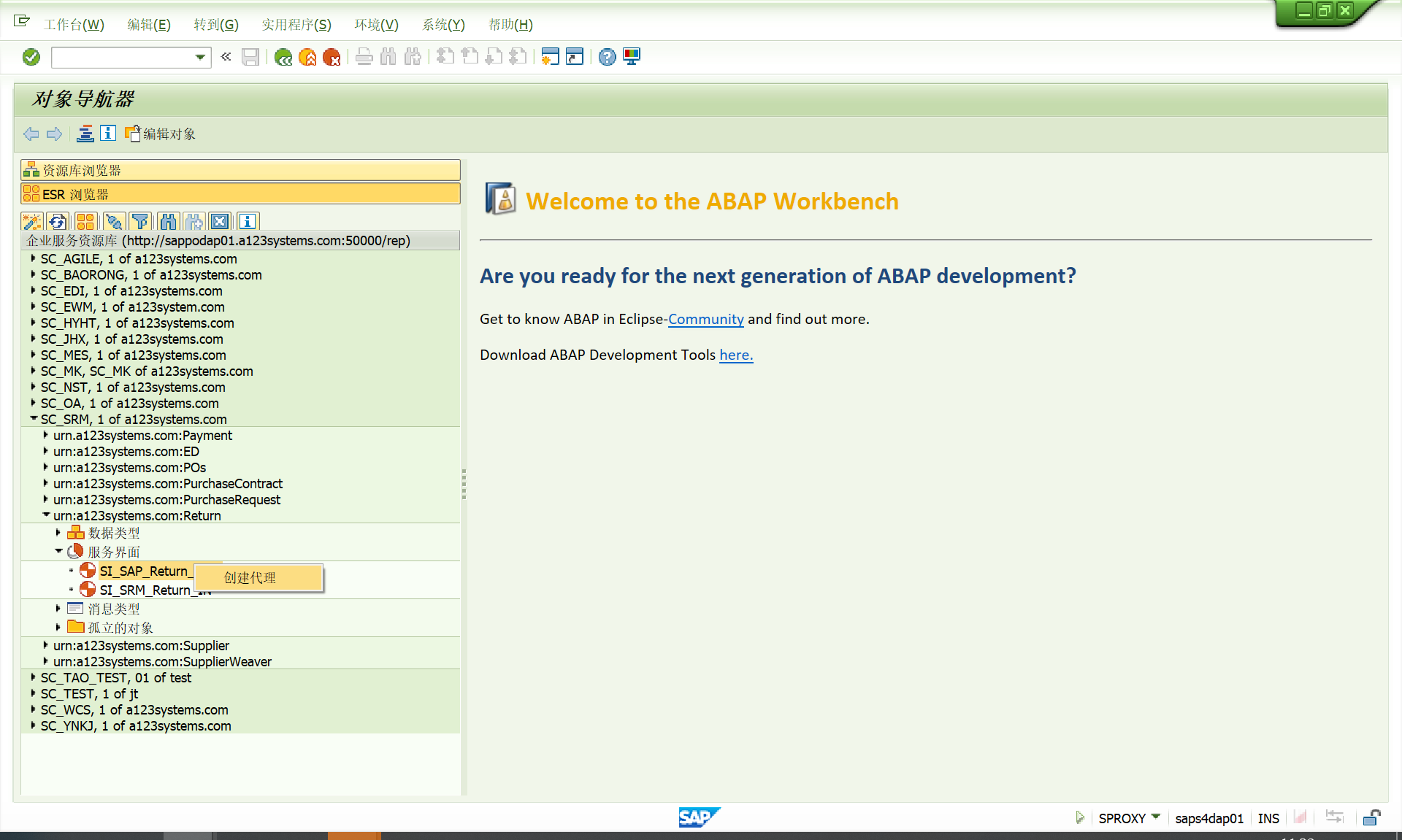Open the command field dropdown arrow

pyautogui.click(x=200, y=57)
